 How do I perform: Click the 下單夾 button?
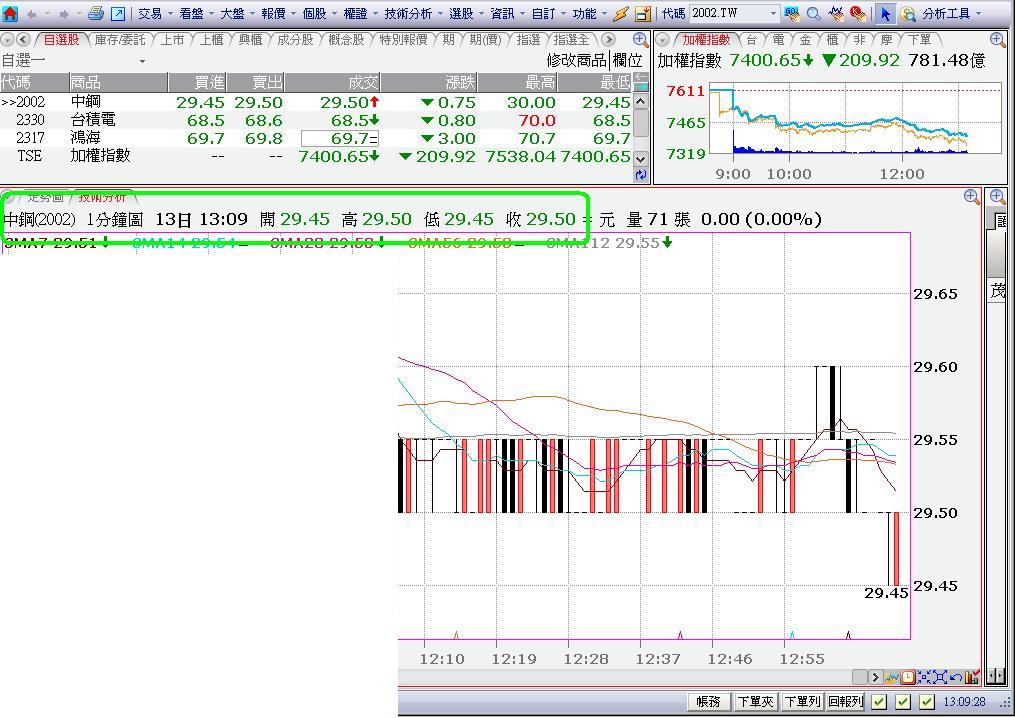tap(755, 702)
